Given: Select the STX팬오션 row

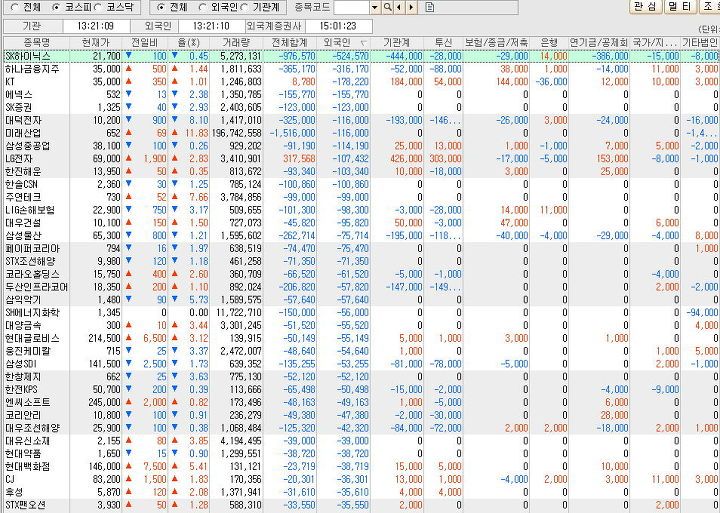Looking at the screenshot, I should click(x=361, y=505).
